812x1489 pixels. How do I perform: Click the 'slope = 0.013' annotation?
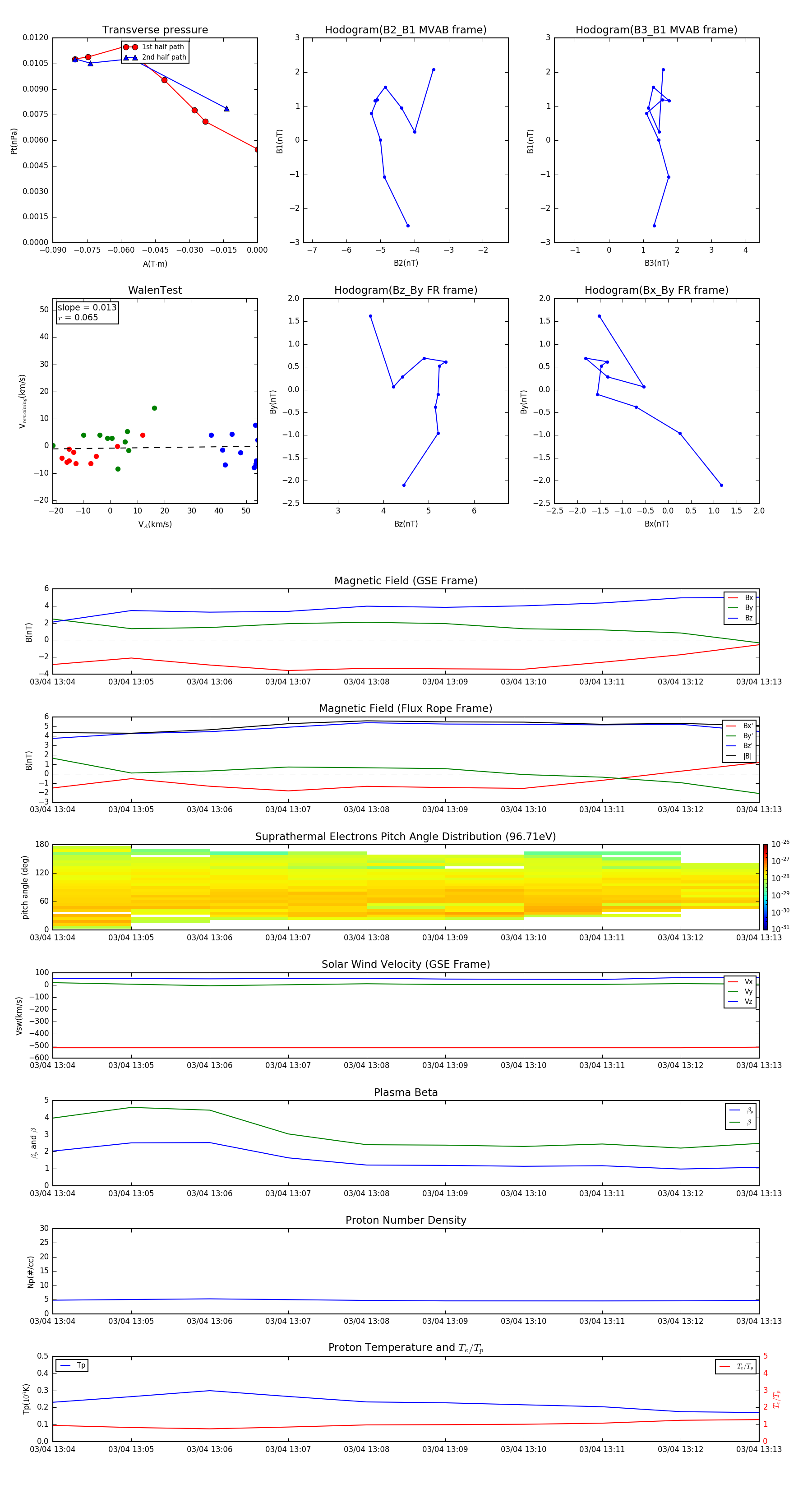pyautogui.click(x=87, y=308)
